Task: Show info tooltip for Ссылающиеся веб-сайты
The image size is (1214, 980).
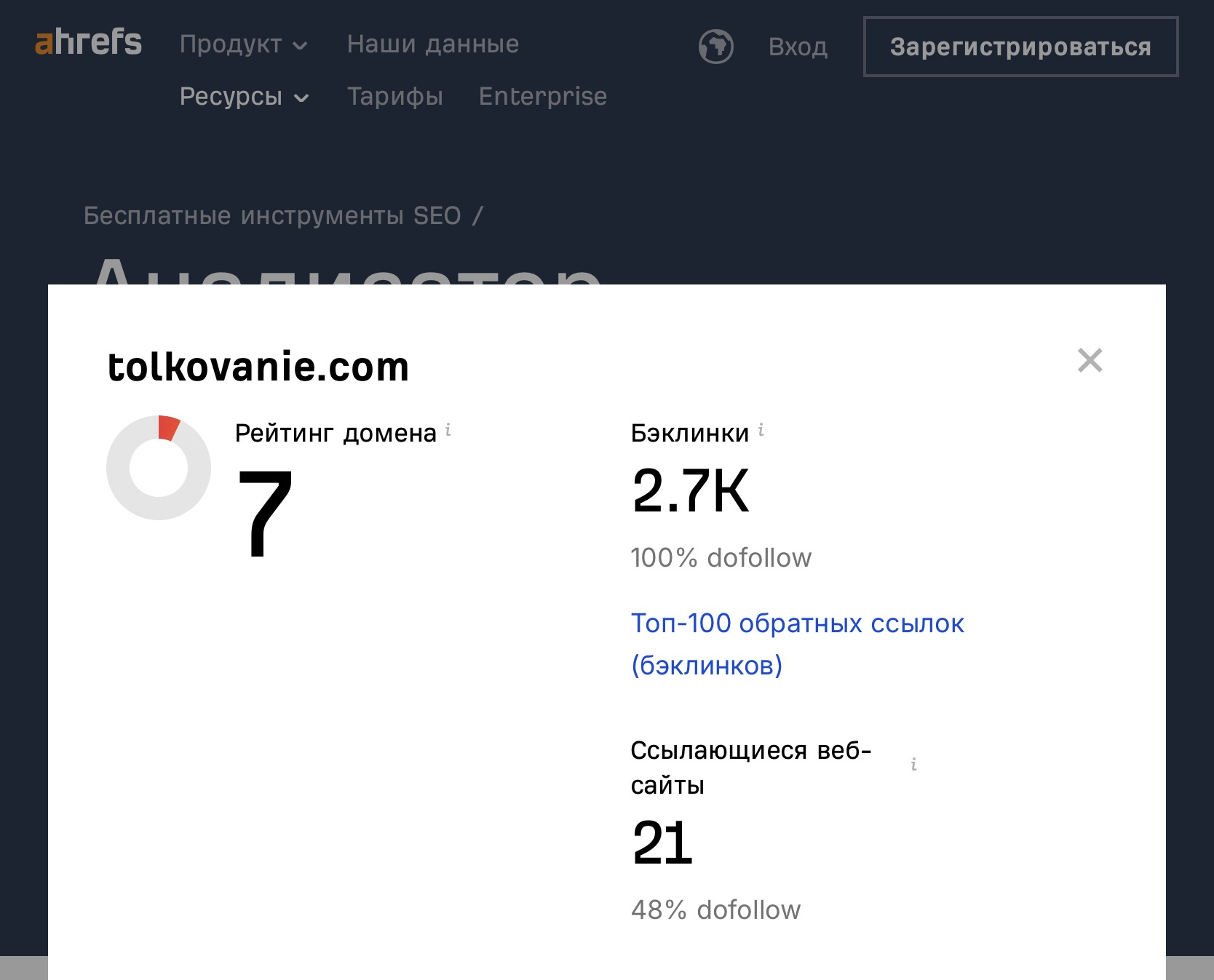Action: pos(914,765)
